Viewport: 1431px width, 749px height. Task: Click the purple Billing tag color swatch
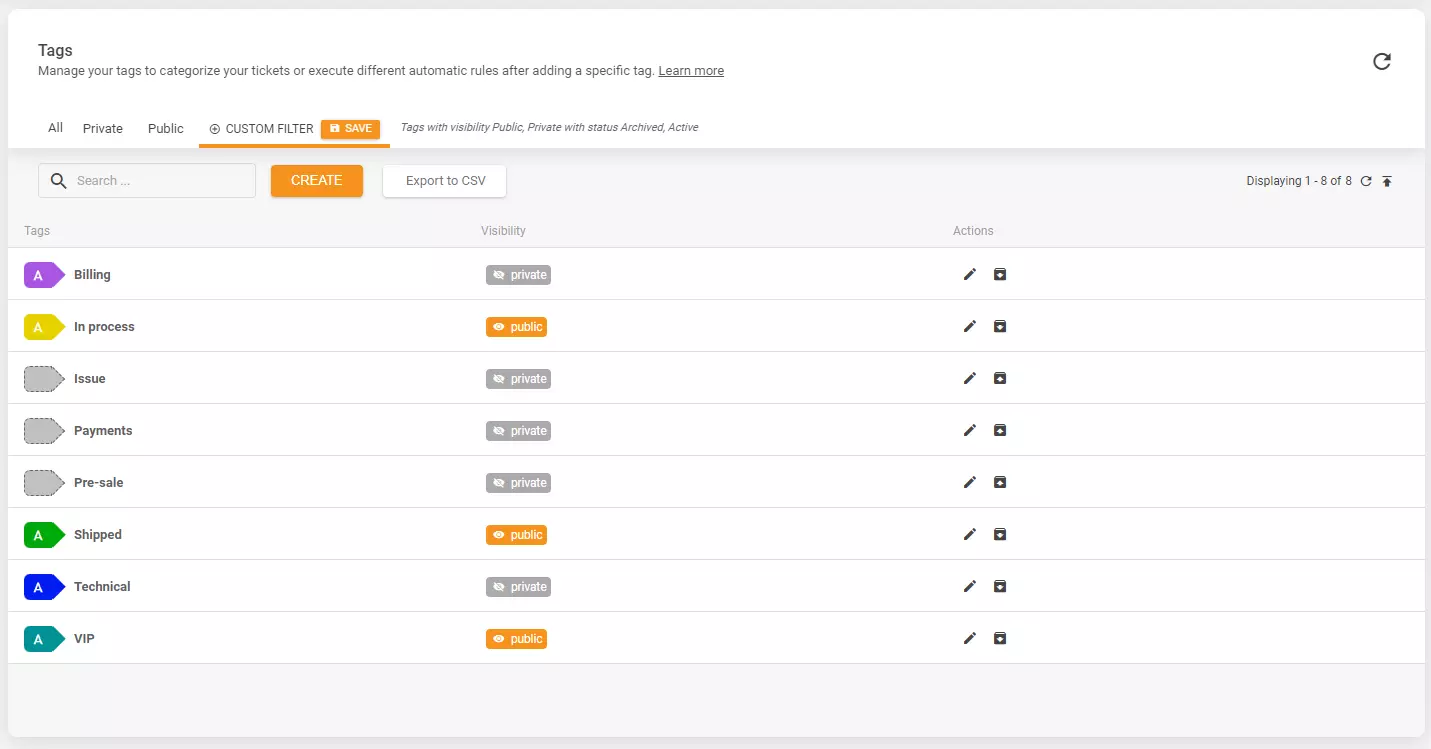41,274
